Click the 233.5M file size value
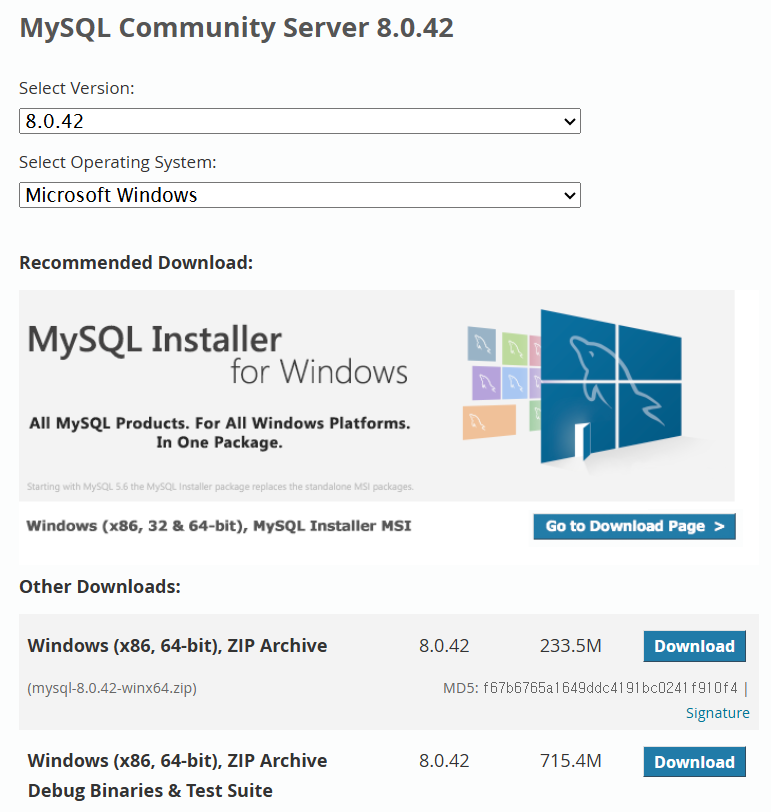The image size is (771, 812). click(x=571, y=646)
